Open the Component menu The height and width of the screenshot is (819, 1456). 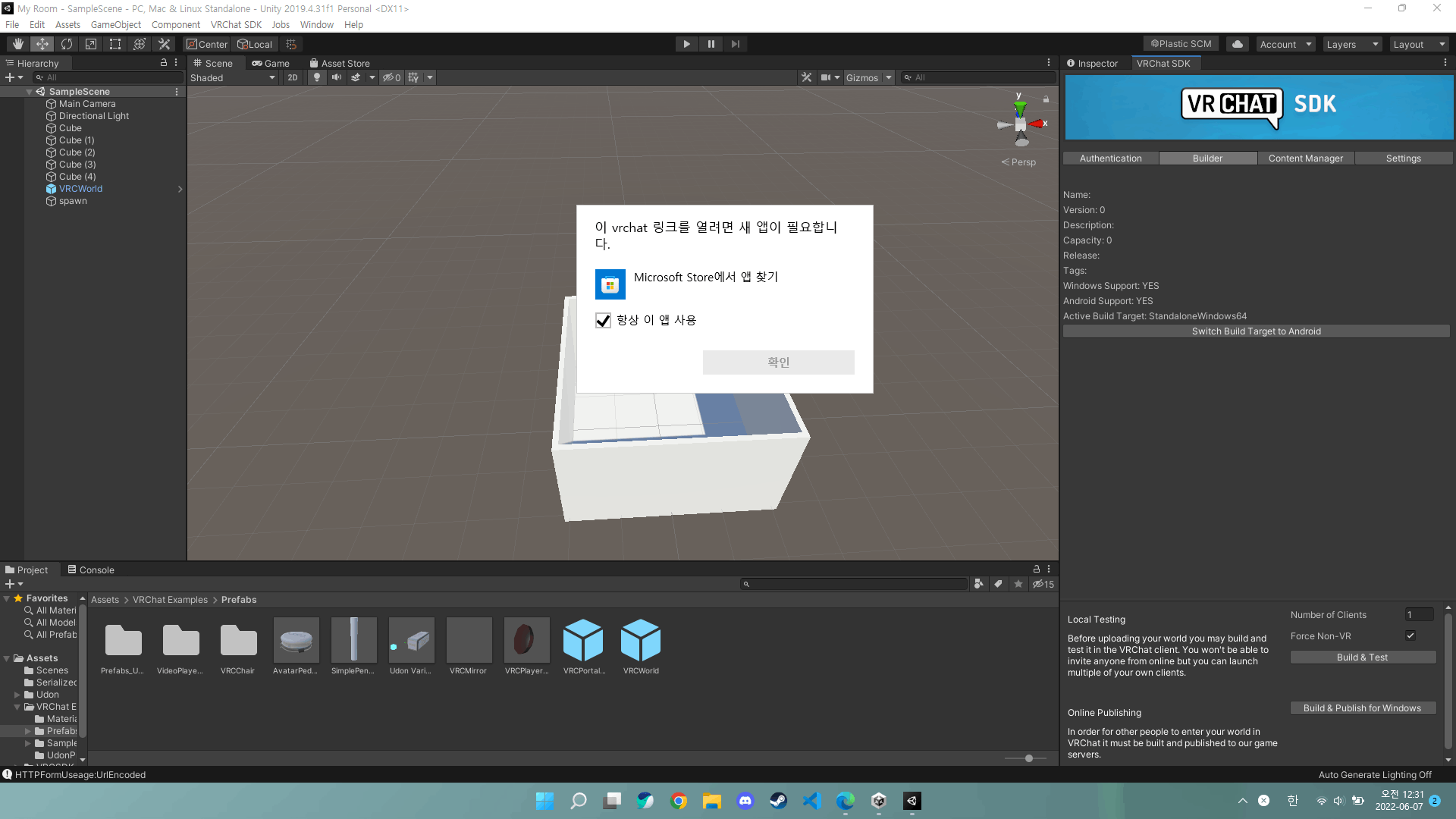[176, 24]
